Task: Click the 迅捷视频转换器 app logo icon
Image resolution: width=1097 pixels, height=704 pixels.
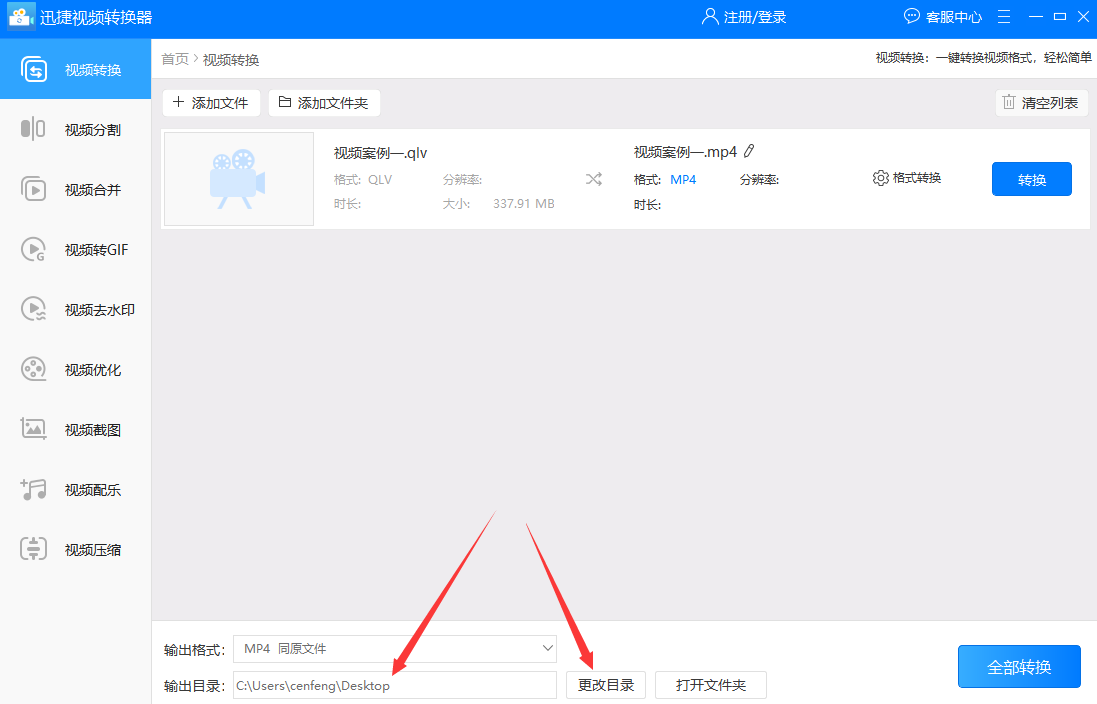Action: coord(20,17)
